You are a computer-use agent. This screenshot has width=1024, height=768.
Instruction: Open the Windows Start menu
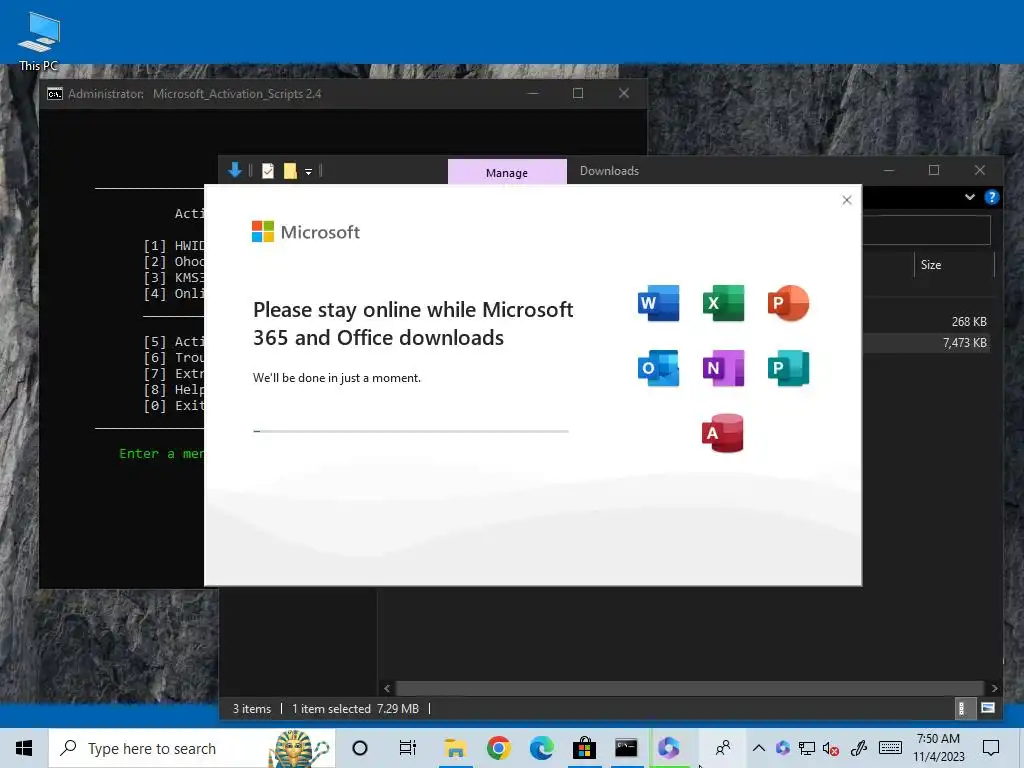(24, 748)
